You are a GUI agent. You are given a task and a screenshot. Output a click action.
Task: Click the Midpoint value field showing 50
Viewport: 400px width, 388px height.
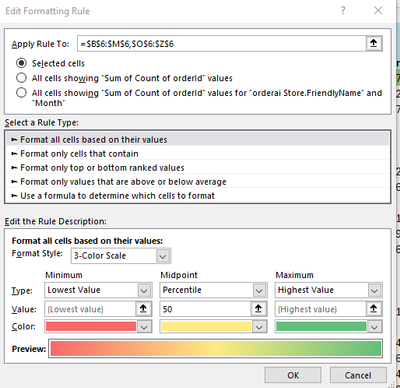[205, 309]
